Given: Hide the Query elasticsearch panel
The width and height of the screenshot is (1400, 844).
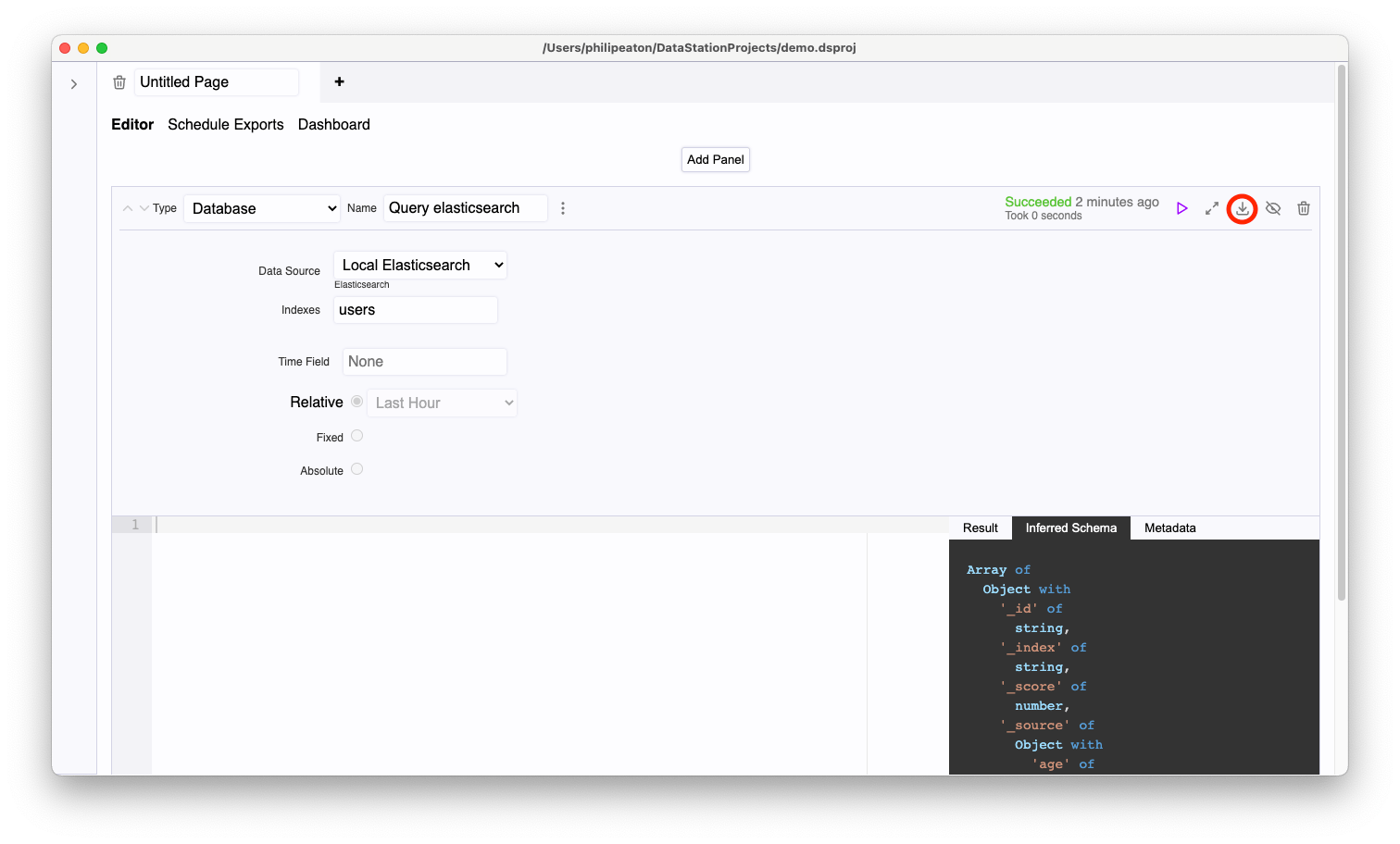Looking at the screenshot, I should coord(1273,208).
